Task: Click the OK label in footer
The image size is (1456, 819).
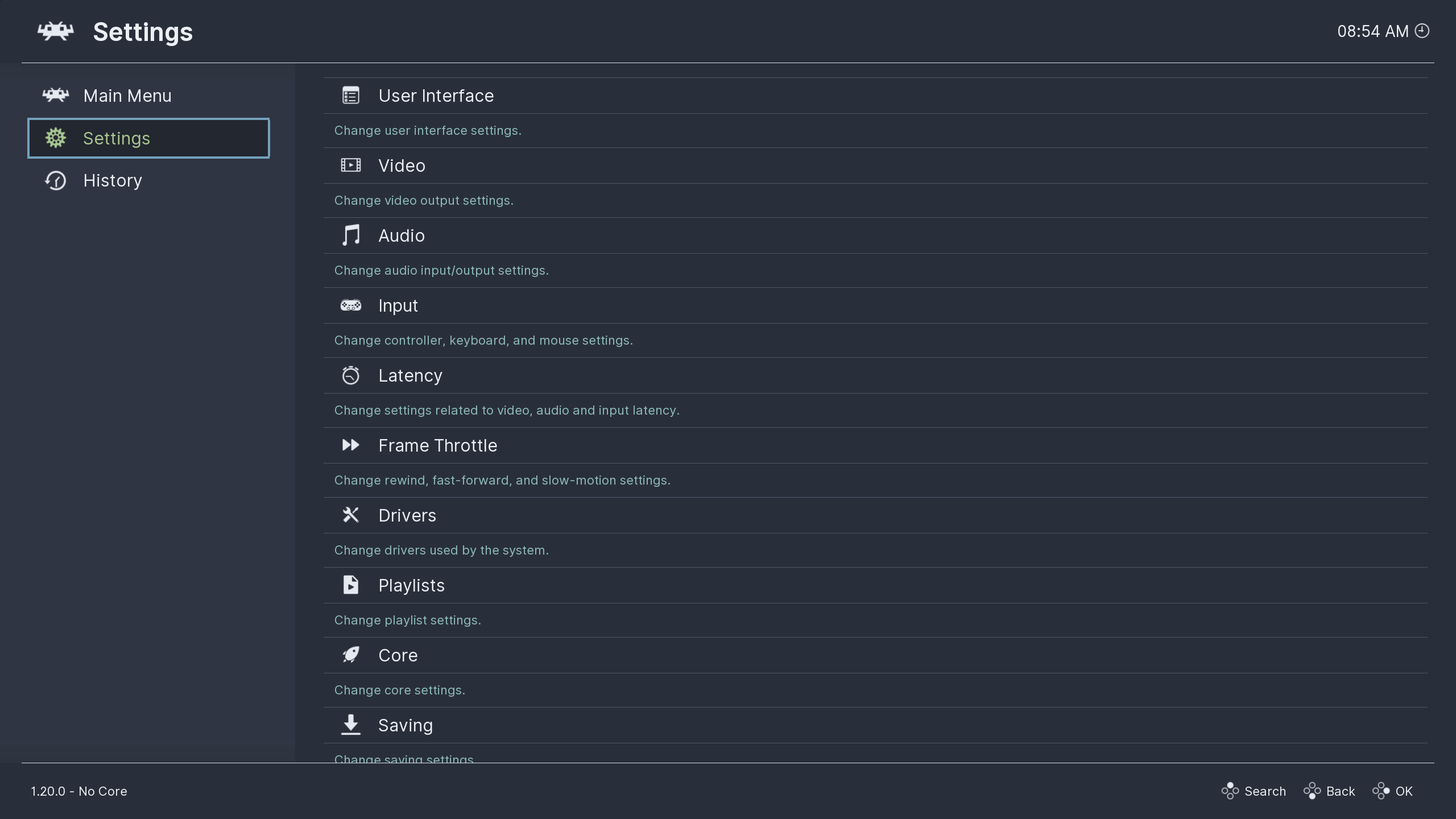Action: pyautogui.click(x=1404, y=791)
